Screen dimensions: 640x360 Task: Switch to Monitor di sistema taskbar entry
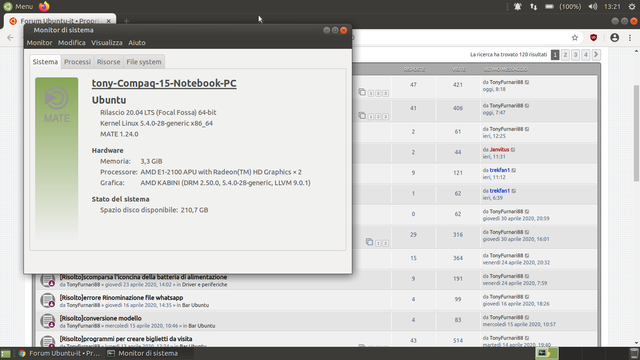pos(142,353)
